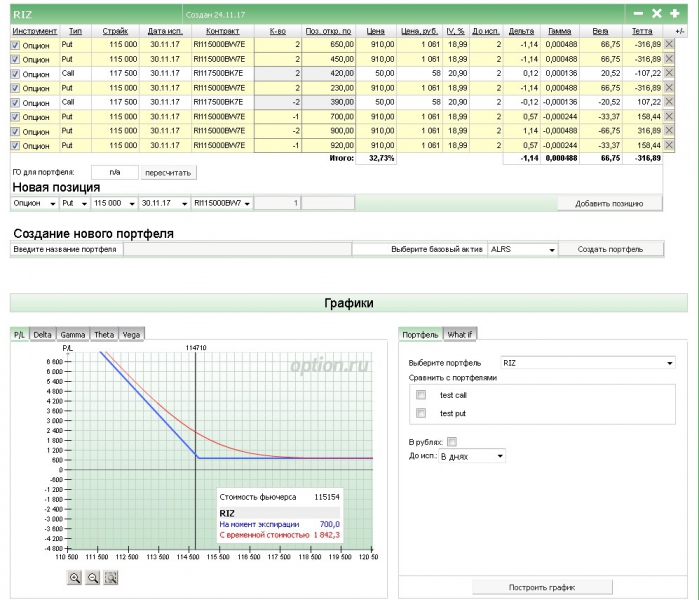Image resolution: width=699 pixels, height=600 pixels.
Task: Delete the last Put row with X icon
Action: [x=670, y=145]
